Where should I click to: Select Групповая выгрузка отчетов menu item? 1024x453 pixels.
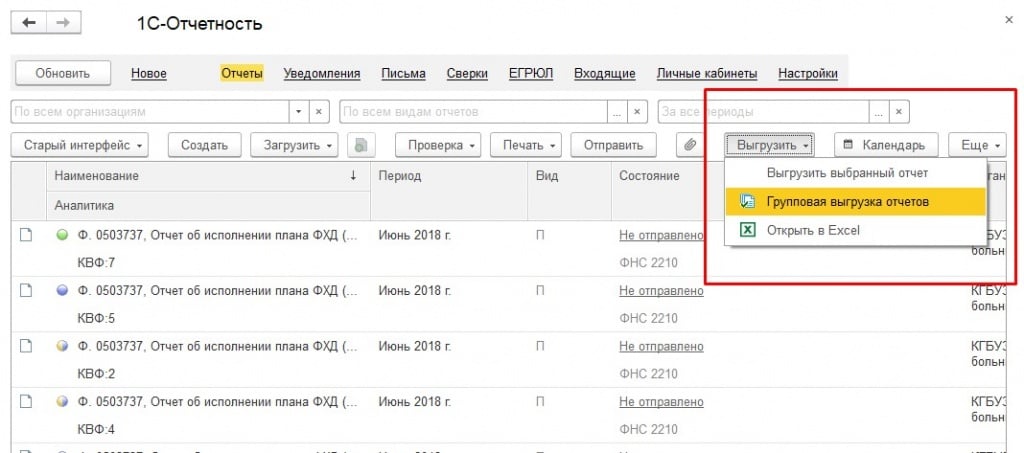coord(847,201)
